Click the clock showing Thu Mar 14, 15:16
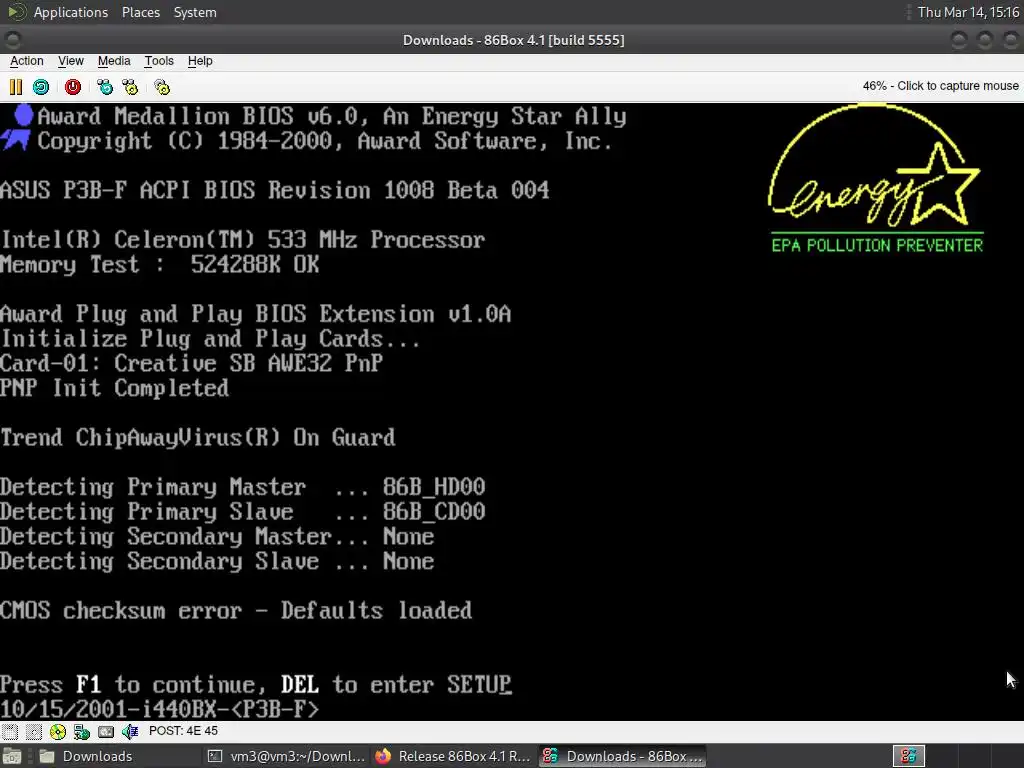The image size is (1024, 768). [968, 12]
